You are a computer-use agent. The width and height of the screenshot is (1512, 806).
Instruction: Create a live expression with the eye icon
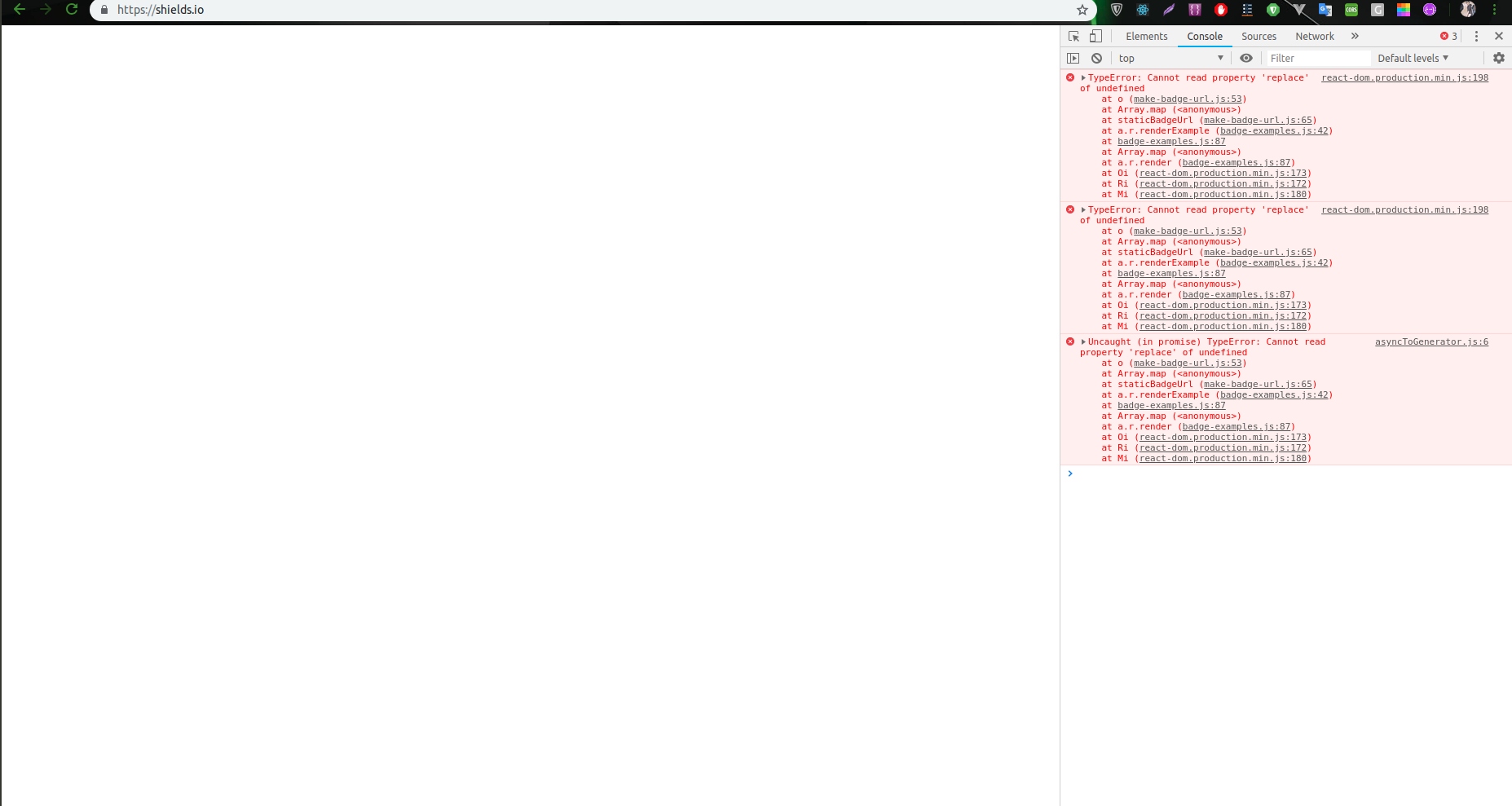[x=1245, y=58]
